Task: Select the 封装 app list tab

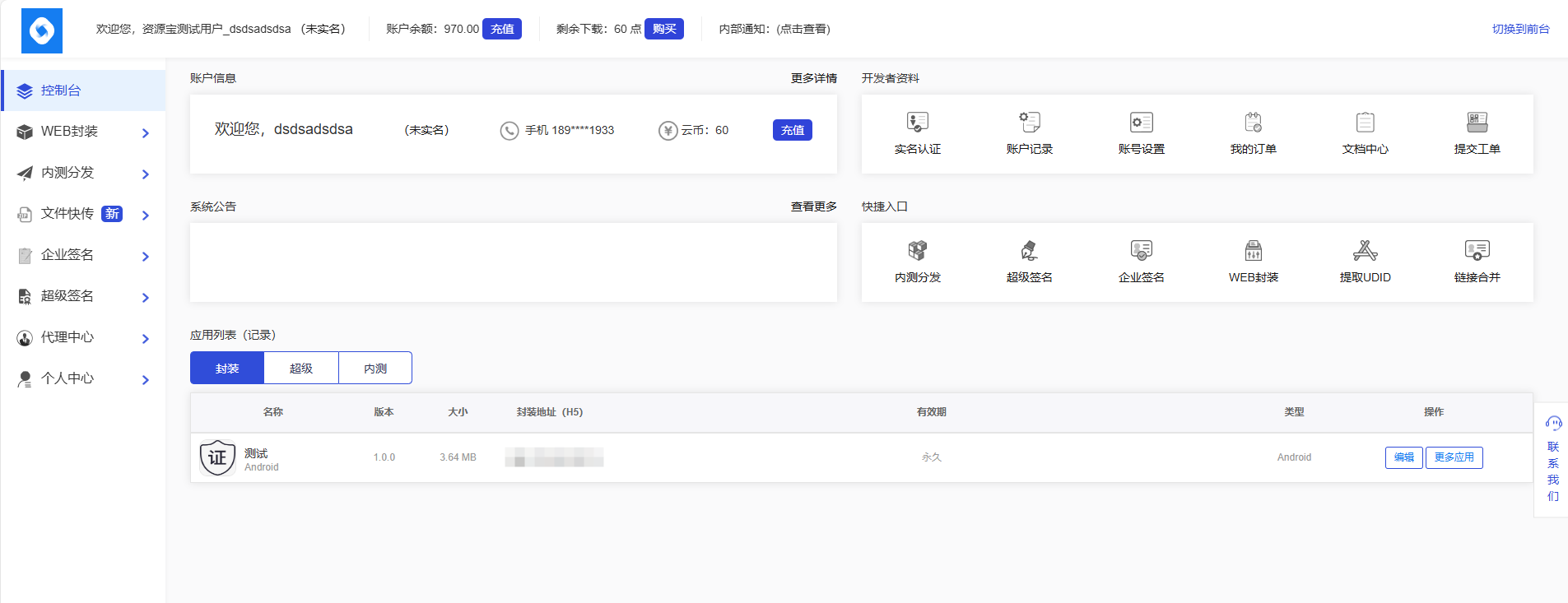Action: coord(227,368)
